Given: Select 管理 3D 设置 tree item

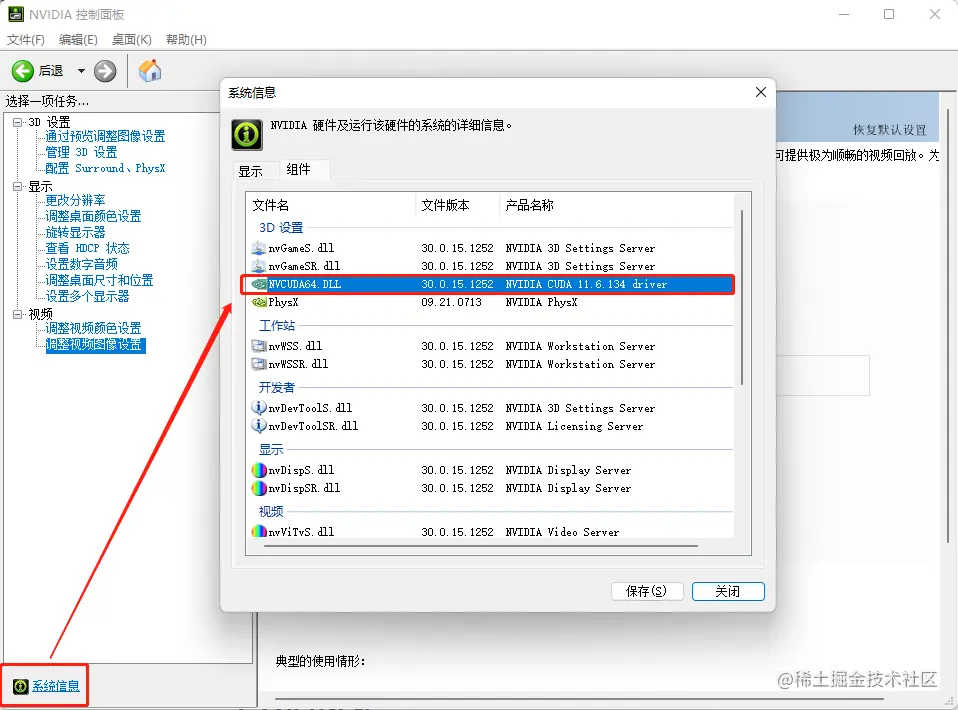Looking at the screenshot, I should pyautogui.click(x=81, y=152).
